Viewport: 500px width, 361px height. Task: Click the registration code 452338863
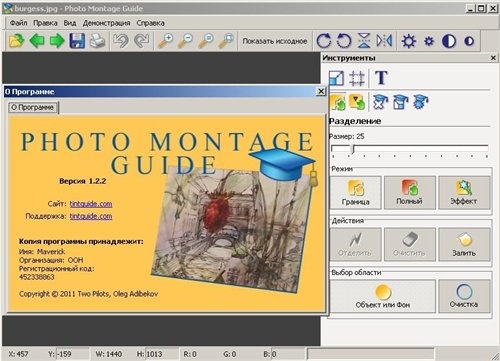[37, 277]
